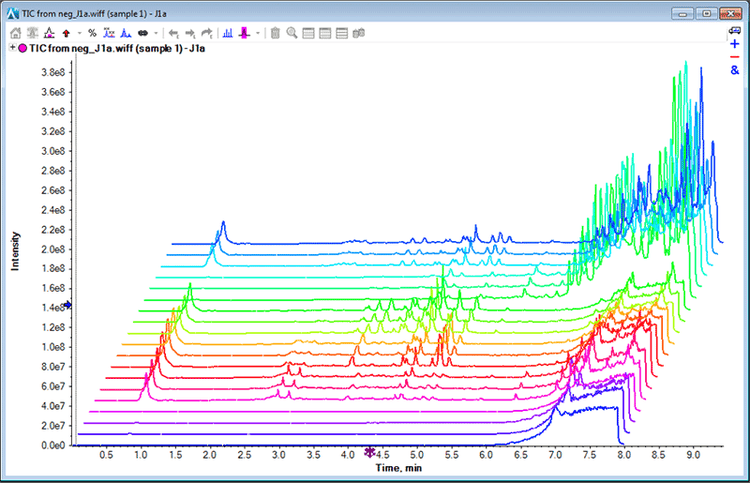Click the blue bar-chart histogram icon
The height and width of the screenshot is (483, 750).
pos(228,33)
